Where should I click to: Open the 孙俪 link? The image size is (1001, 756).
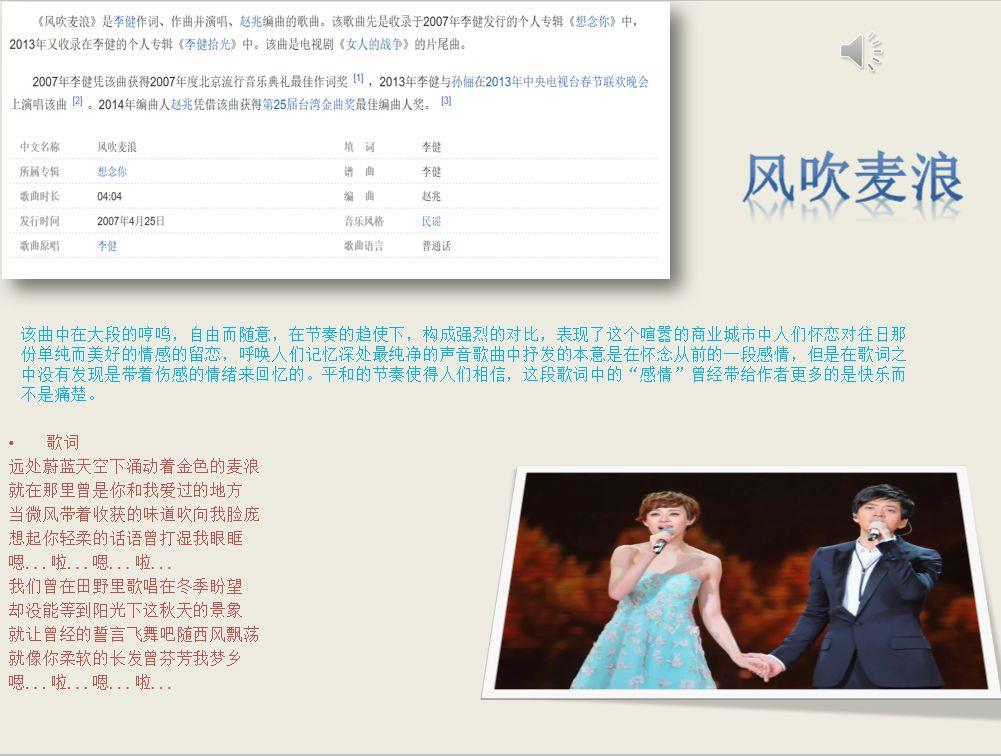(462, 82)
